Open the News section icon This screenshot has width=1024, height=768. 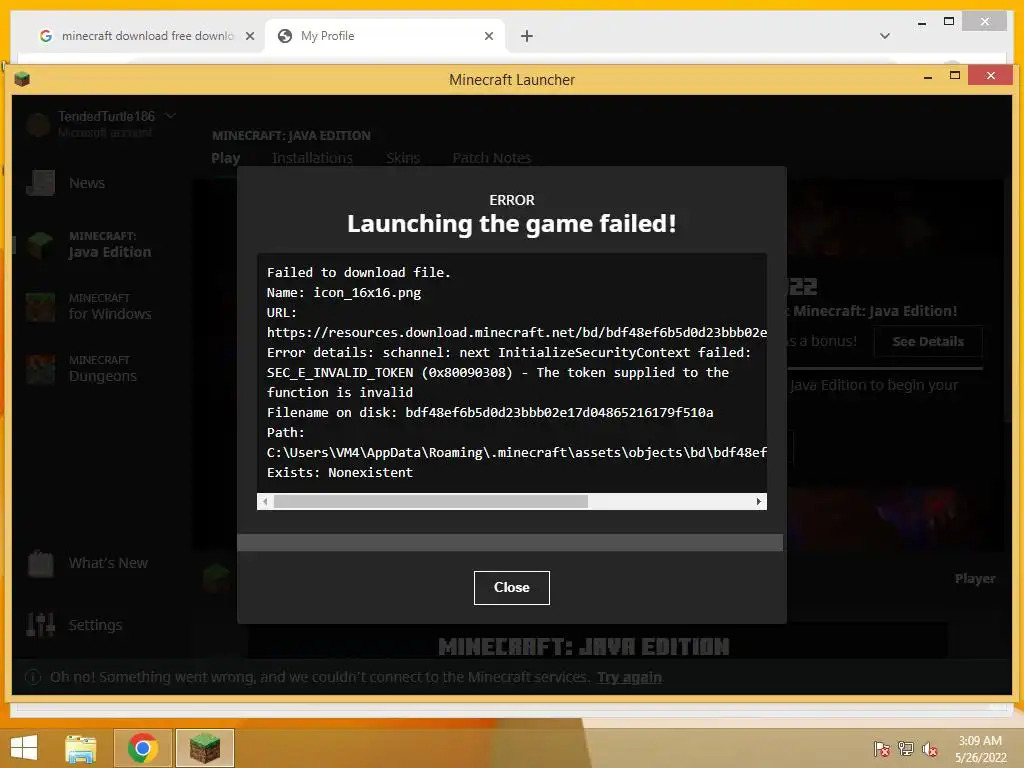(x=40, y=183)
